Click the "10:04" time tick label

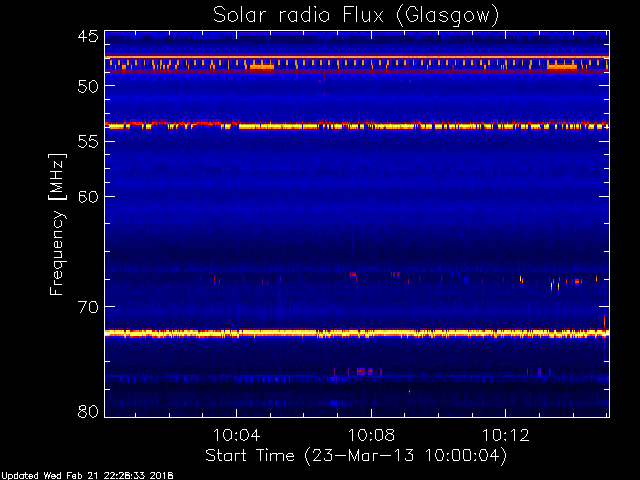pyautogui.click(x=236, y=435)
